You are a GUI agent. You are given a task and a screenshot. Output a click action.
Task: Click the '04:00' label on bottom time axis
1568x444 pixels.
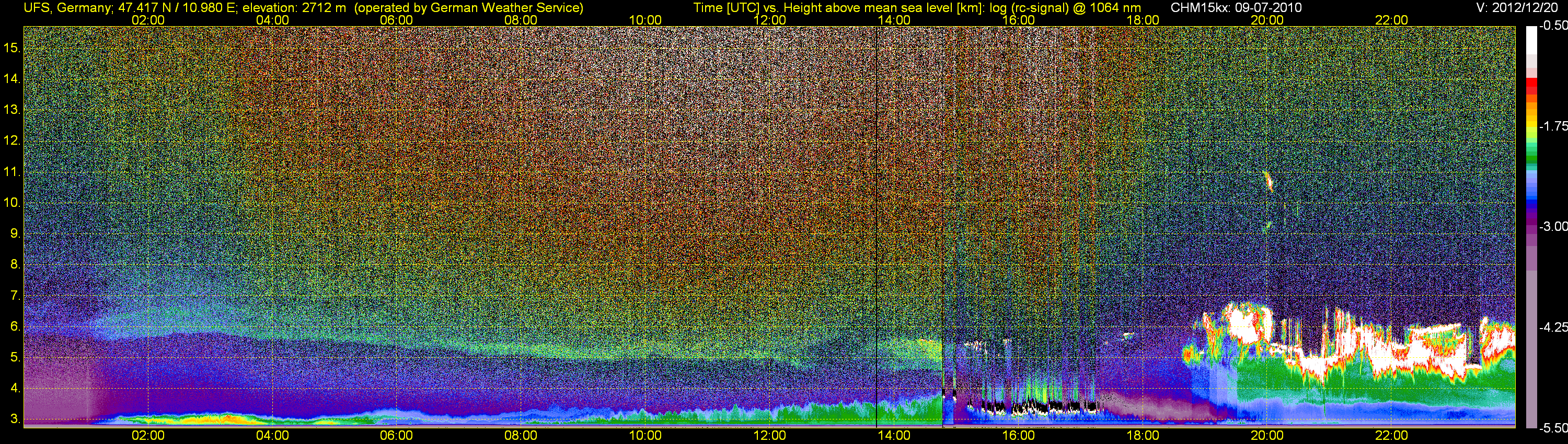[272, 436]
